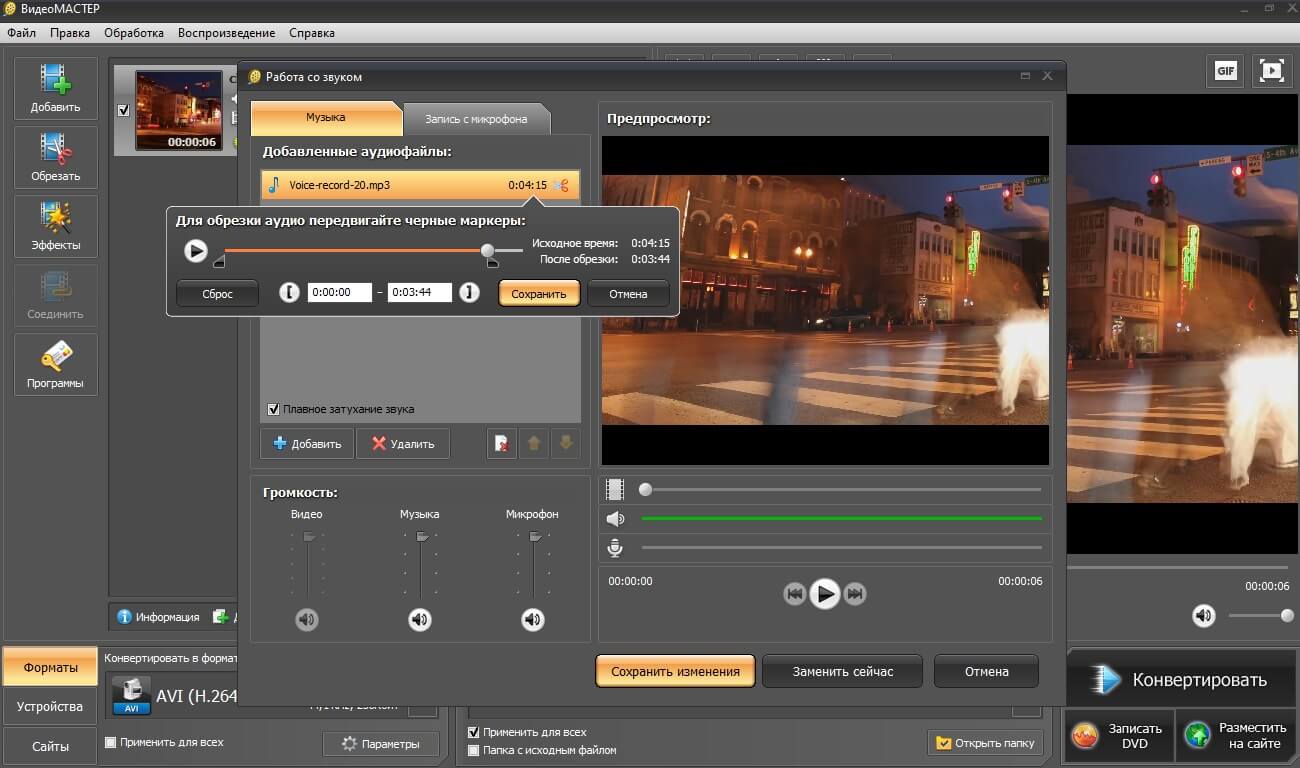Open the Правка menu
Viewport: 1300px width, 768px height.
70,33
